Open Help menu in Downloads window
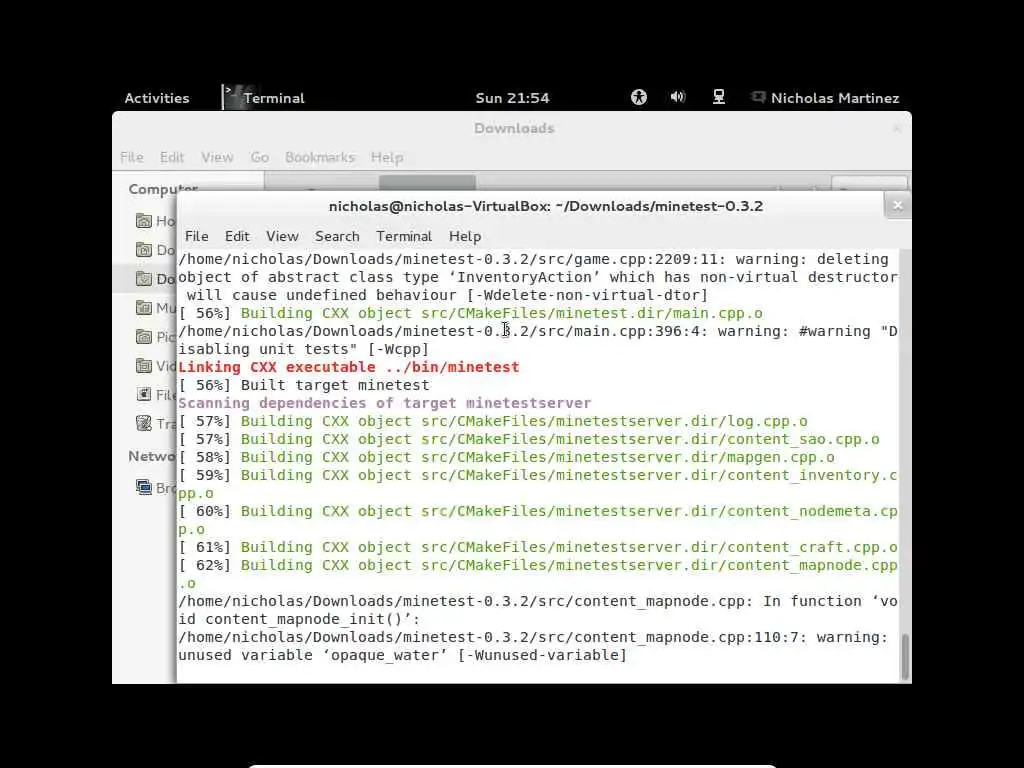Viewport: 1024px width, 768px height. [x=387, y=157]
